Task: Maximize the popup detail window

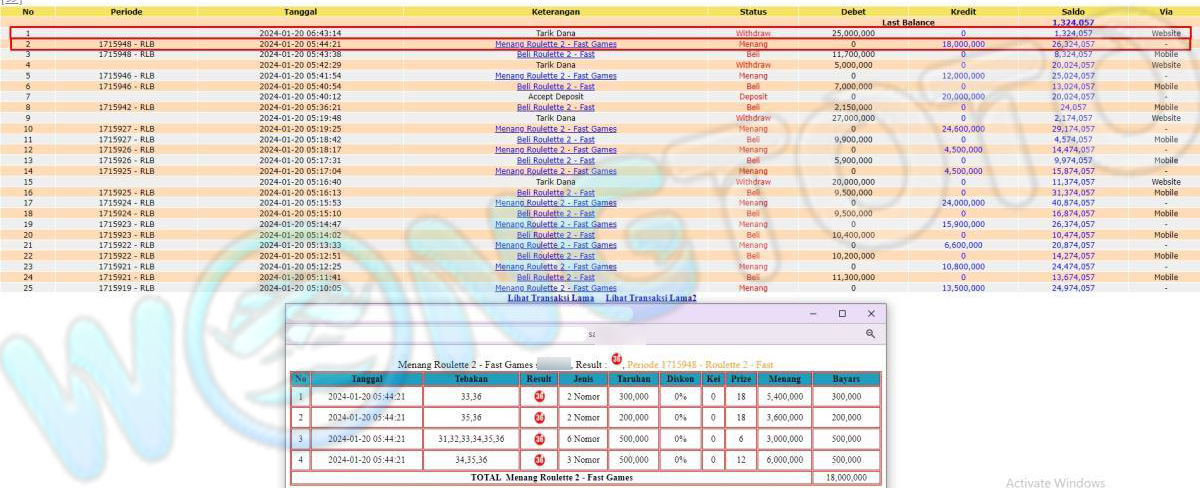Action: coord(842,313)
